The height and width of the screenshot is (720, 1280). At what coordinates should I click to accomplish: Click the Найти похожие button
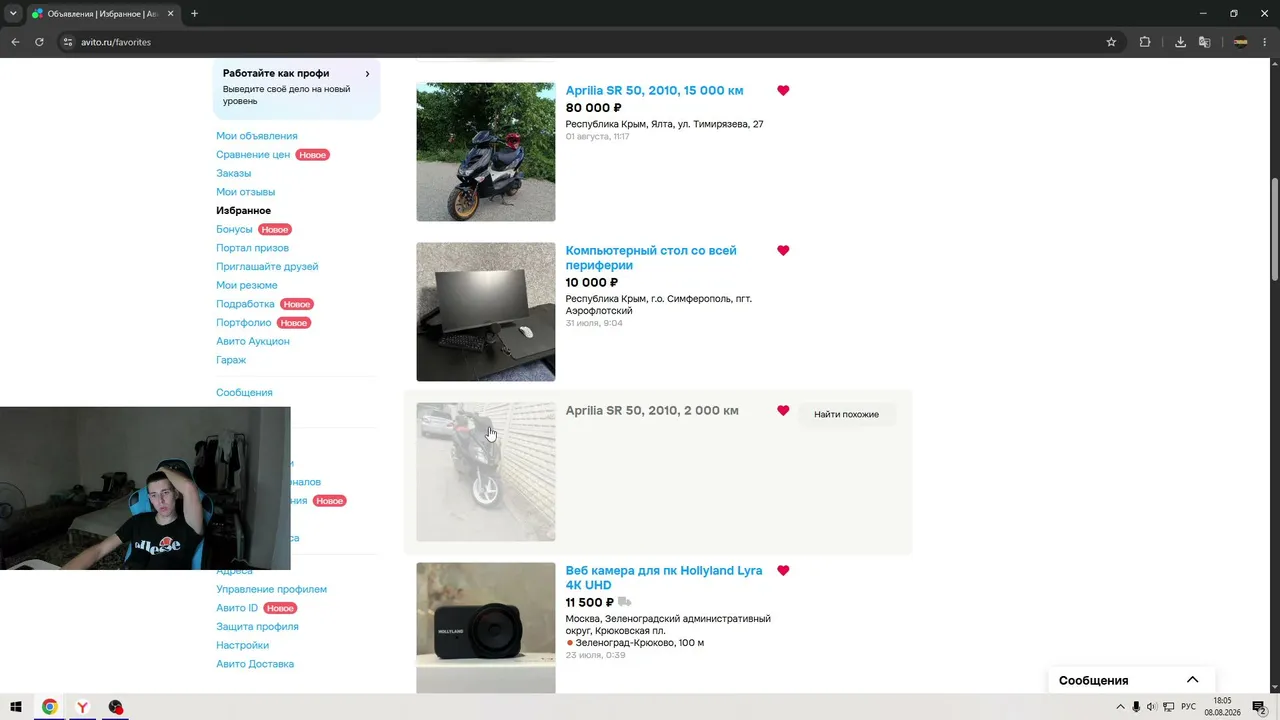pos(846,414)
